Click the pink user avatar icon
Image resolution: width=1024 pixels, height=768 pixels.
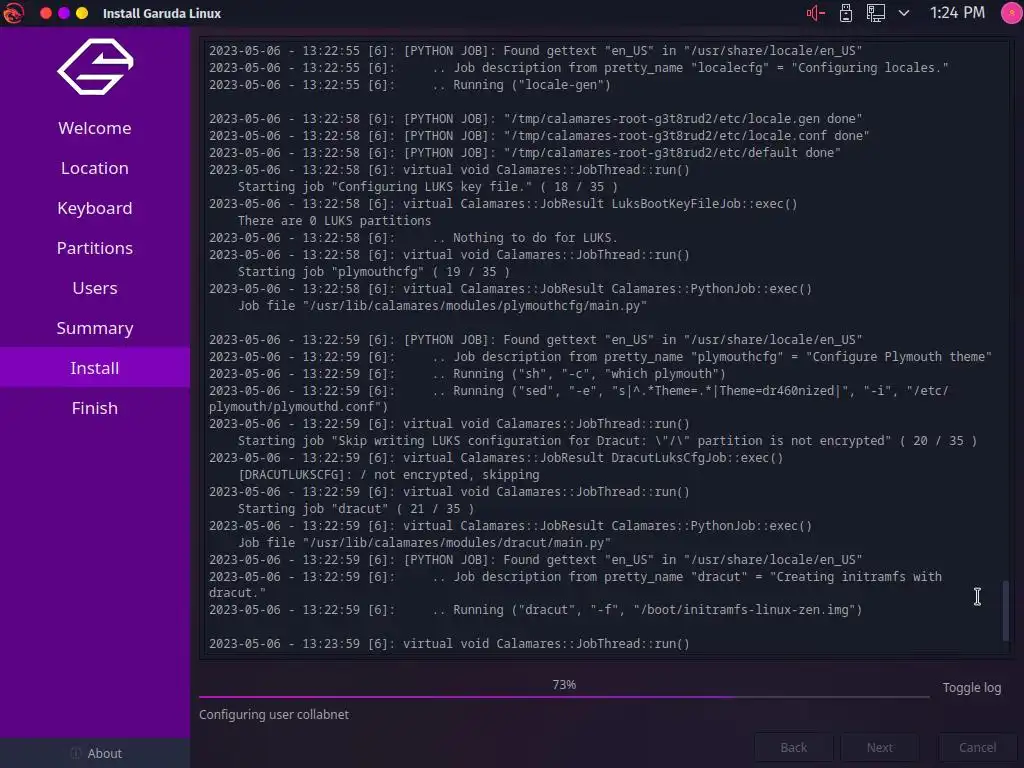click(x=1012, y=13)
